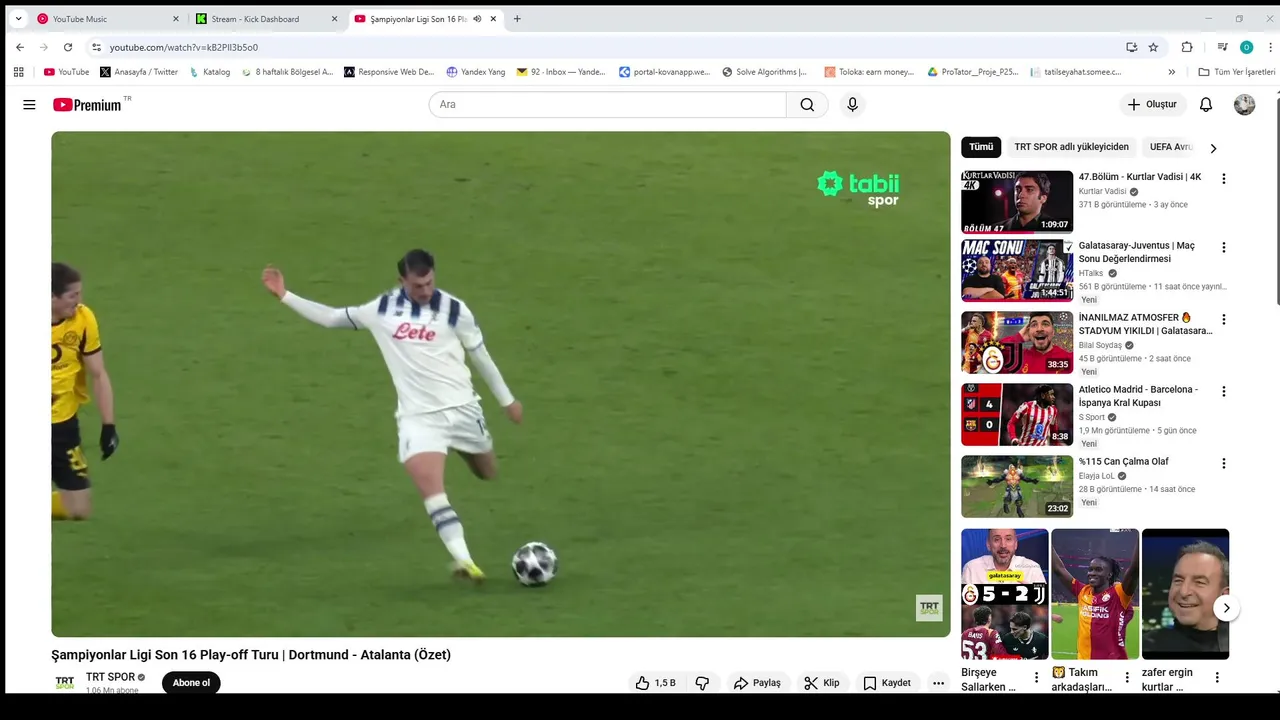Select the UEFA Avrupa chip
1280x720 pixels.
pyautogui.click(x=1171, y=147)
